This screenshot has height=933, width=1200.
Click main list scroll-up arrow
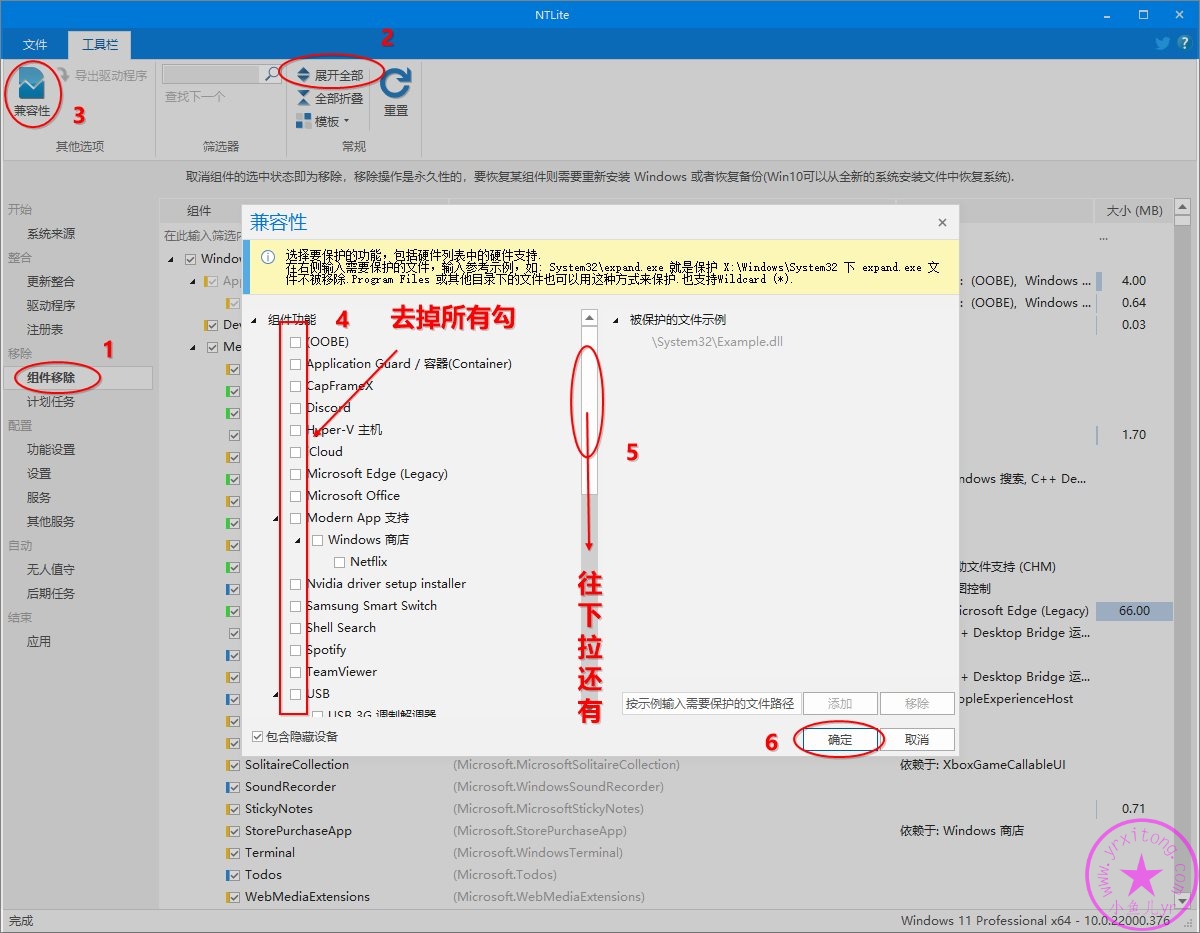(x=1182, y=208)
